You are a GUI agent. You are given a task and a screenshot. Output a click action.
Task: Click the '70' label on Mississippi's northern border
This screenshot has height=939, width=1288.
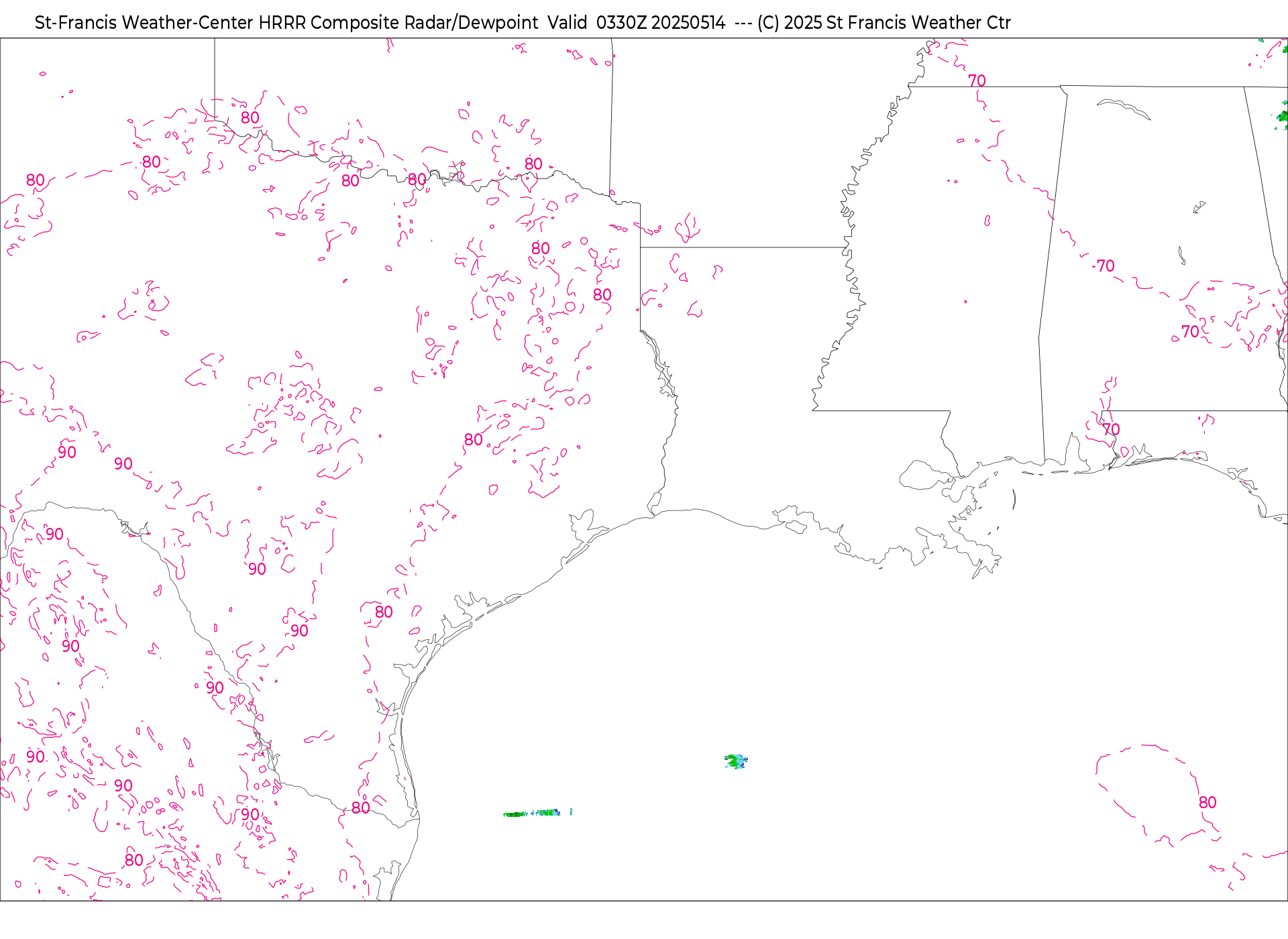pyautogui.click(x=977, y=80)
